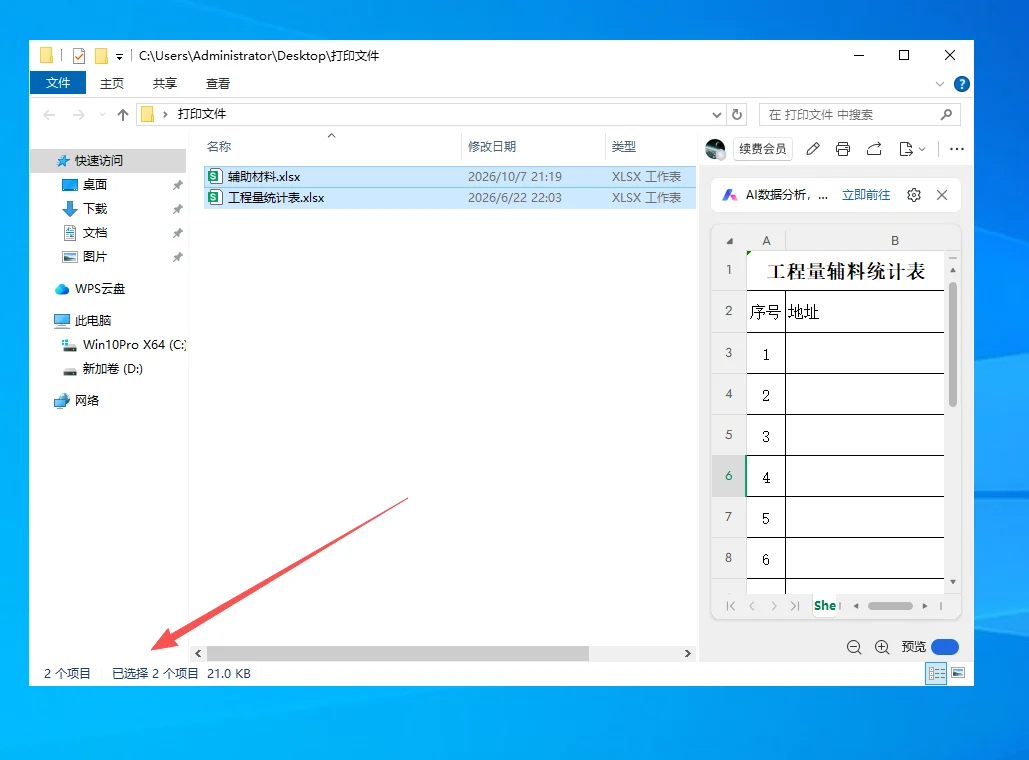Click the search box for 打印文件
This screenshot has width=1029, height=760.
pyautogui.click(x=860, y=115)
